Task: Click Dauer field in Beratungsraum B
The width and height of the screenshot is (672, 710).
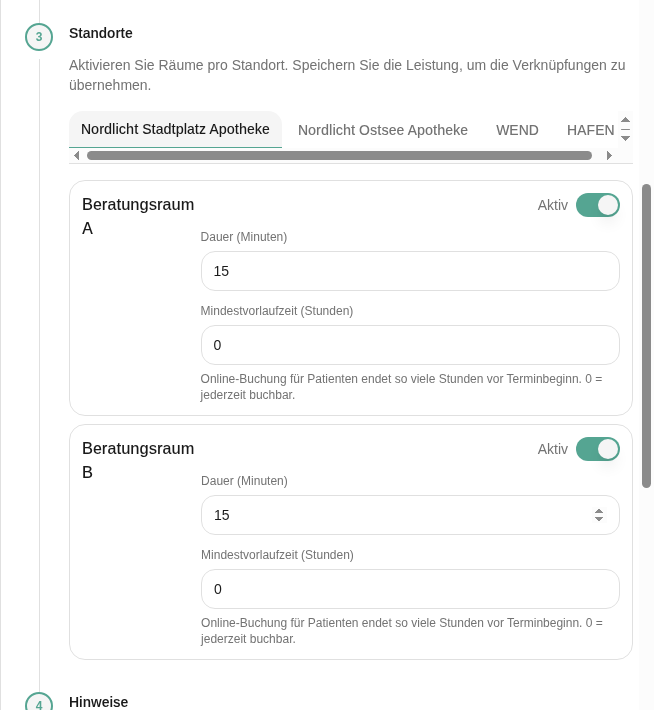Action: [410, 515]
